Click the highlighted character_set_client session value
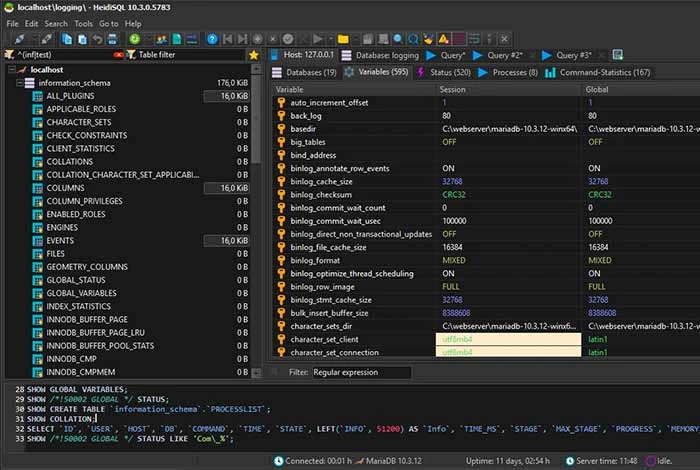Image resolution: width=700 pixels, height=470 pixels. pos(508,339)
